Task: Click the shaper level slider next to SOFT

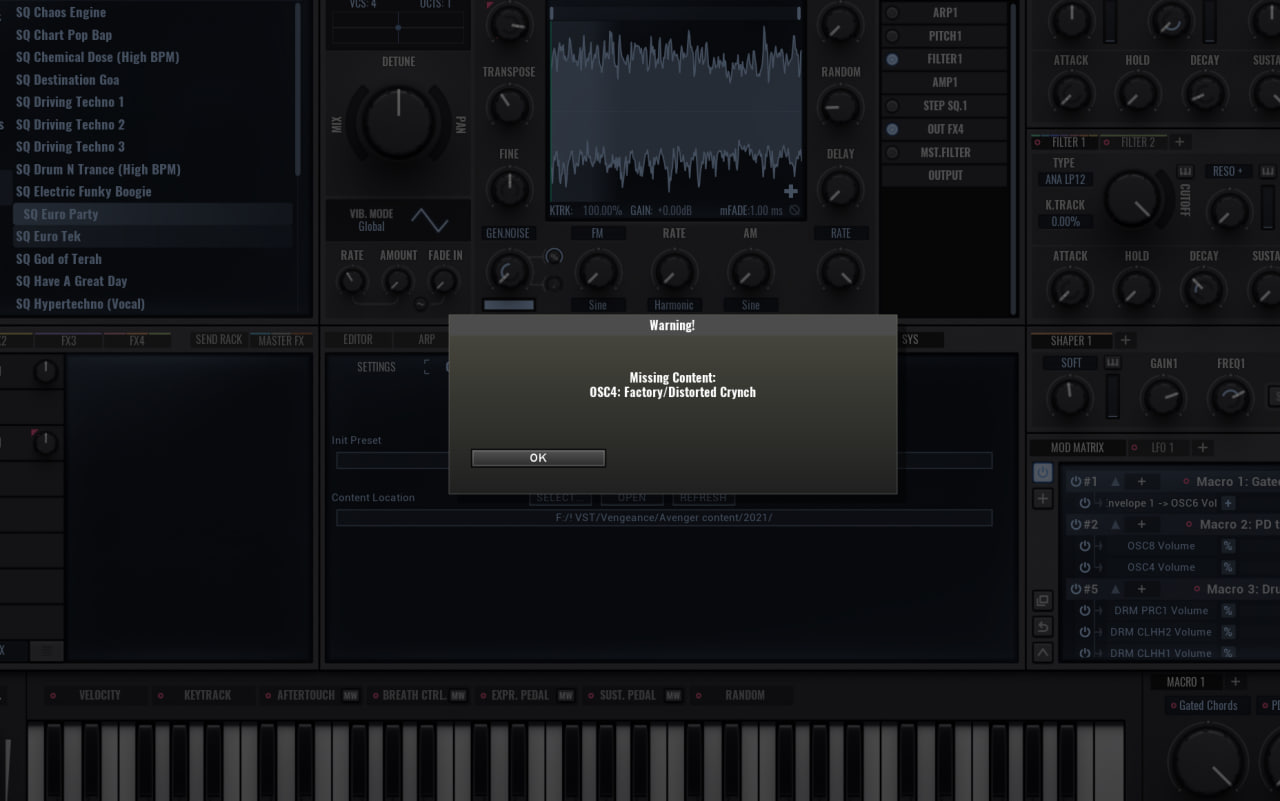Action: point(1112,396)
